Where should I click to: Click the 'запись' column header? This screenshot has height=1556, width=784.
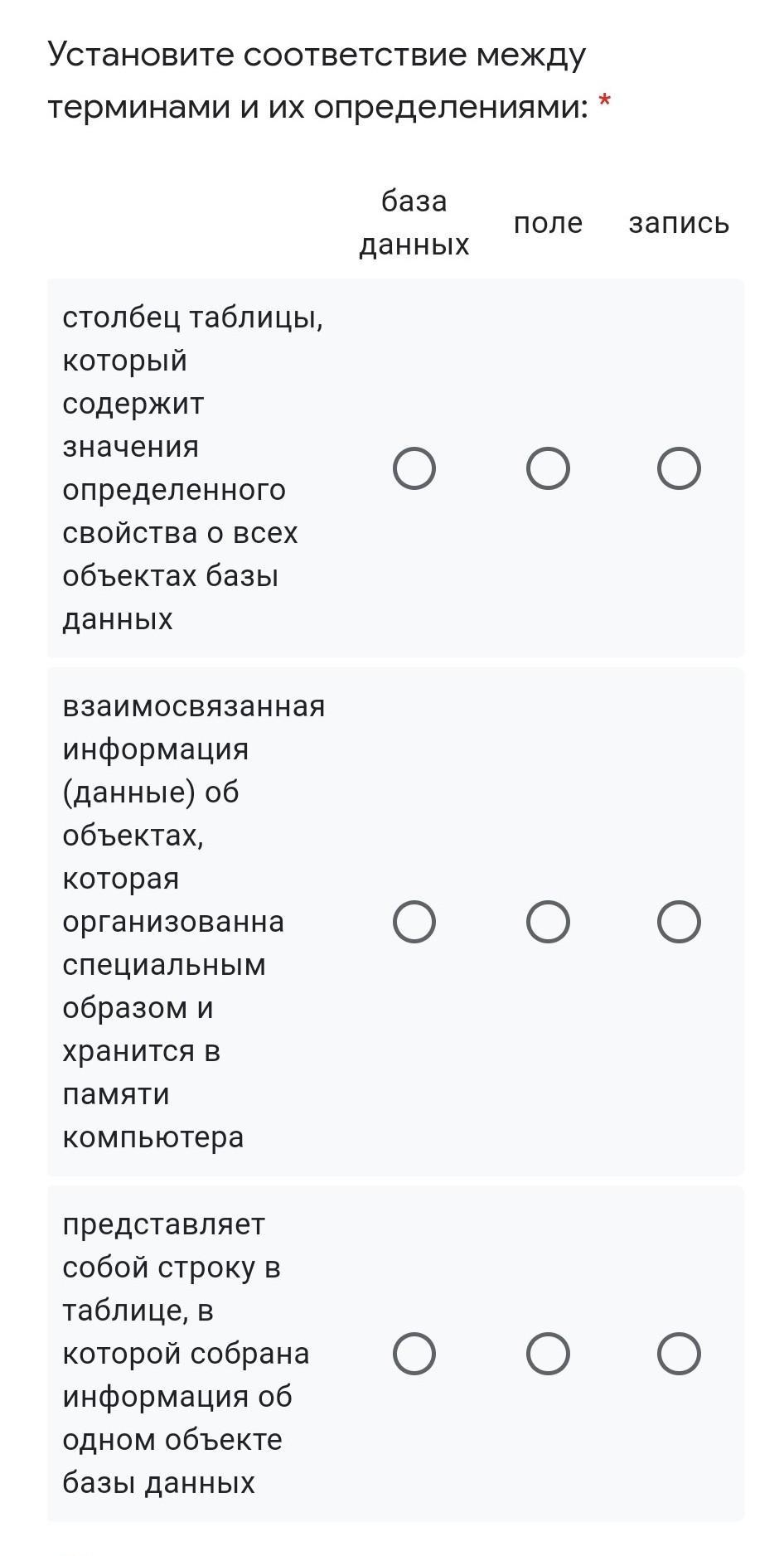click(x=679, y=223)
